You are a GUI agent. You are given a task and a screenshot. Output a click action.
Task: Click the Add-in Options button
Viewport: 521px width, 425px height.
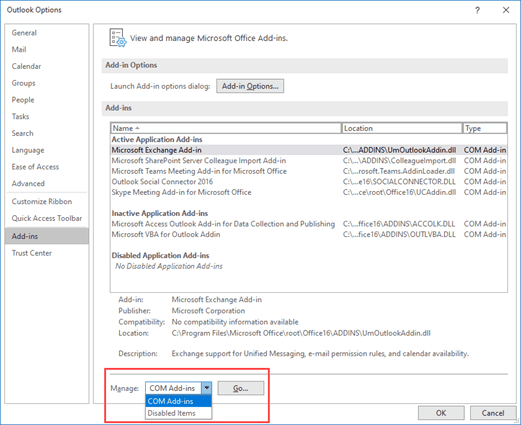click(x=250, y=86)
